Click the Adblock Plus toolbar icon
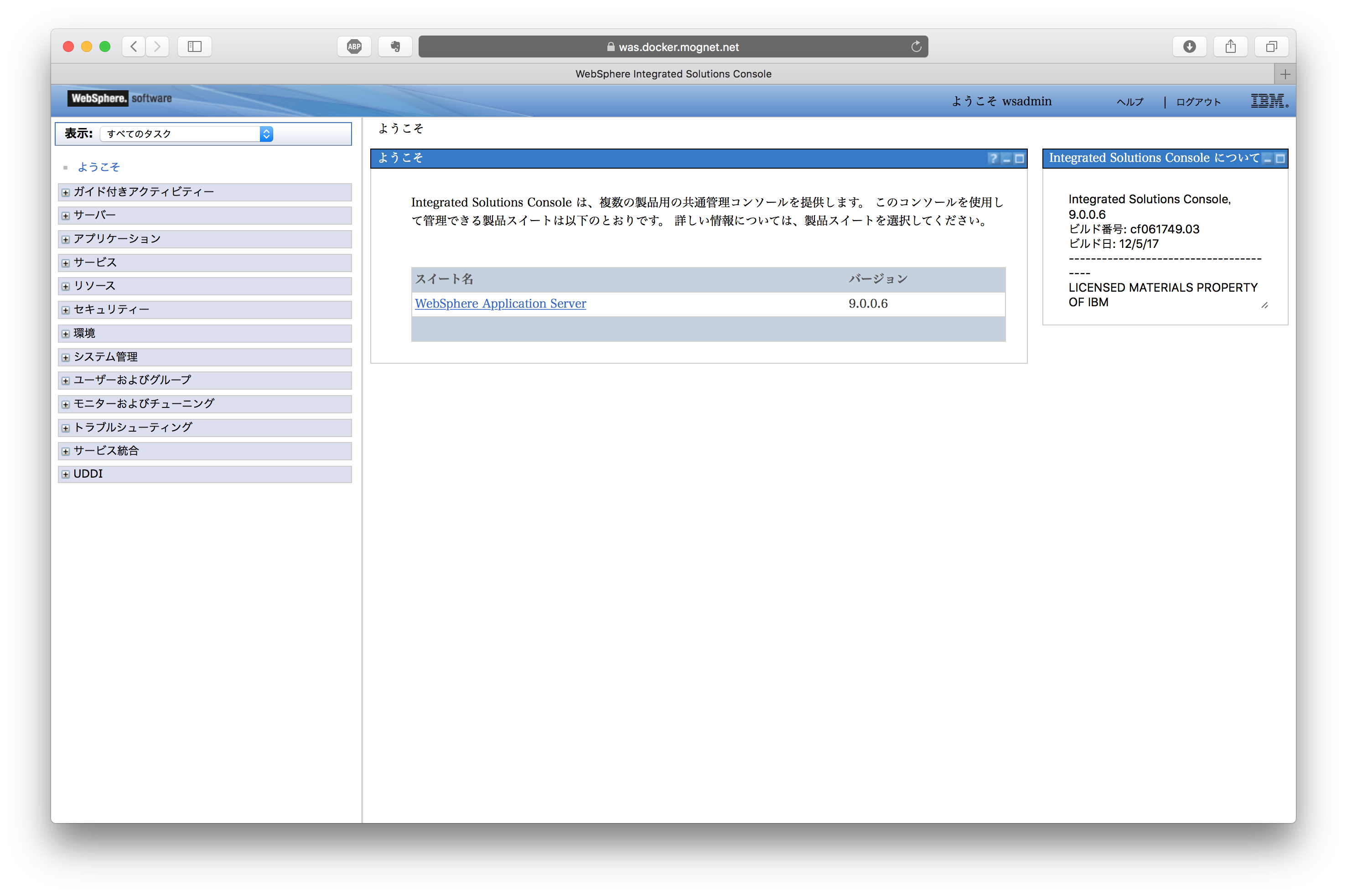Screen dimensions: 1347x896 (354, 46)
